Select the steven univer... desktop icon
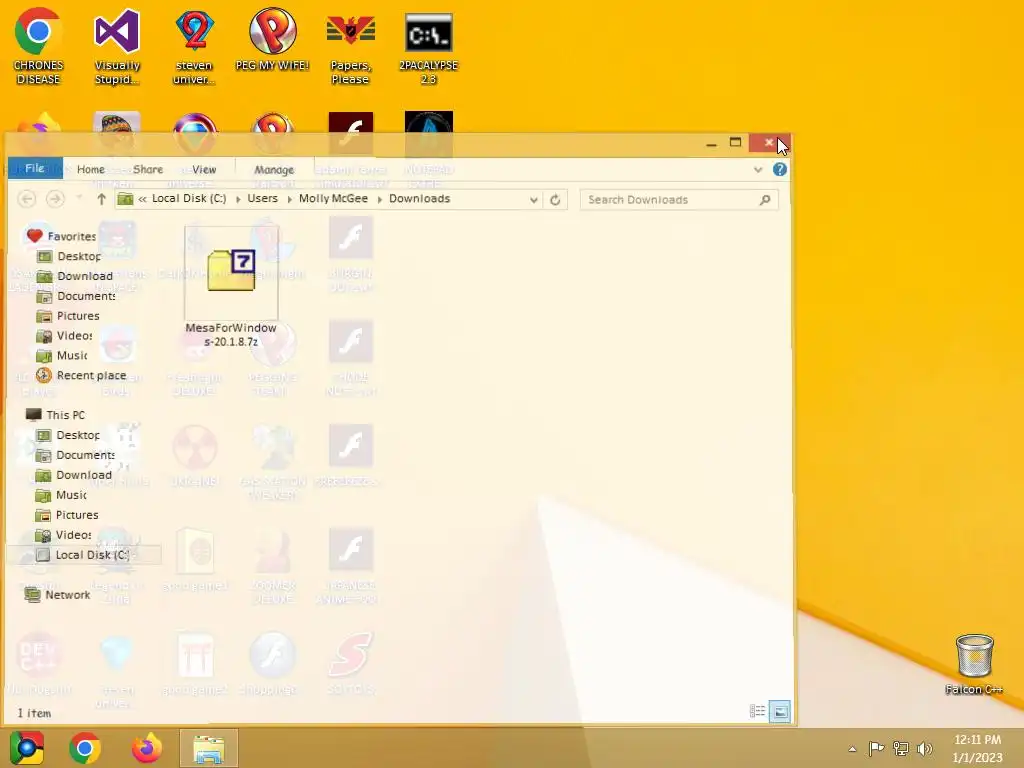This screenshot has width=1024, height=768. [x=194, y=47]
